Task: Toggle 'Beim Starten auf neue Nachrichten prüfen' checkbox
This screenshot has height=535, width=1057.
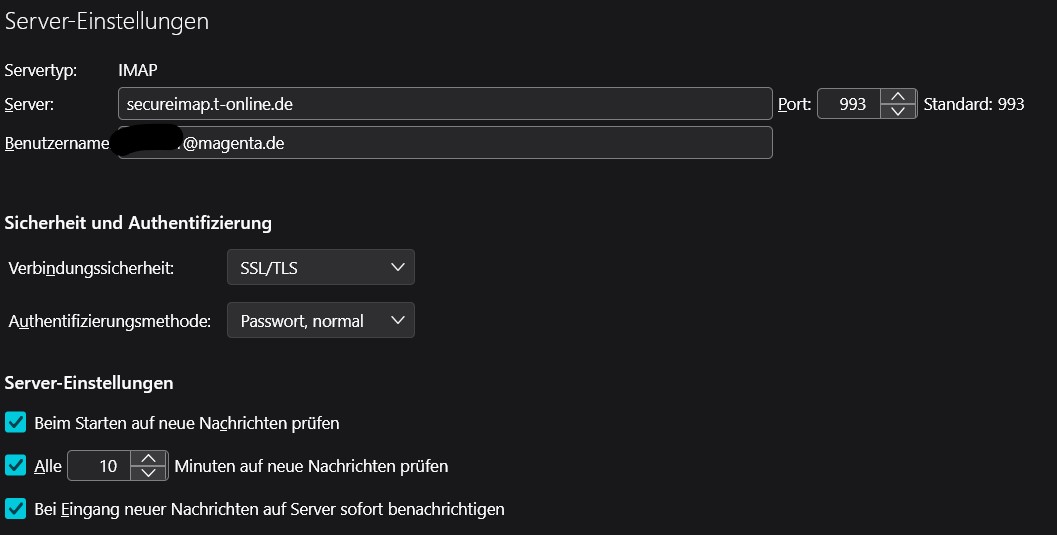Action: click(x=15, y=423)
